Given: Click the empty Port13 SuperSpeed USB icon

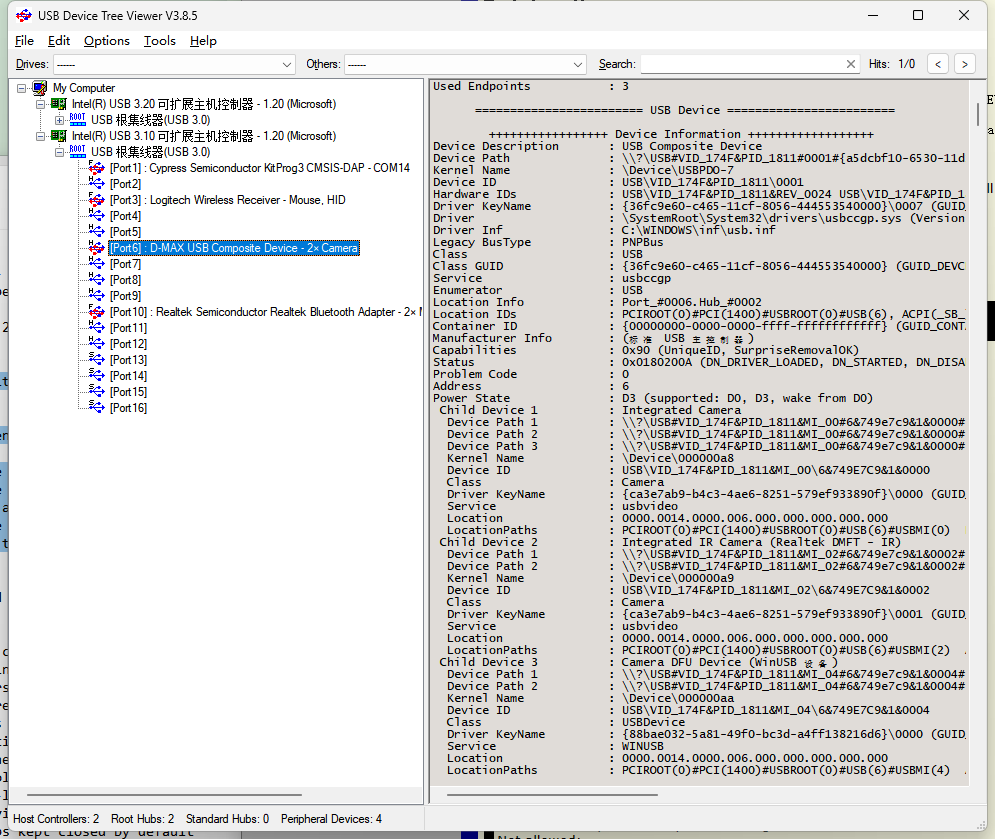Looking at the screenshot, I should (96, 360).
